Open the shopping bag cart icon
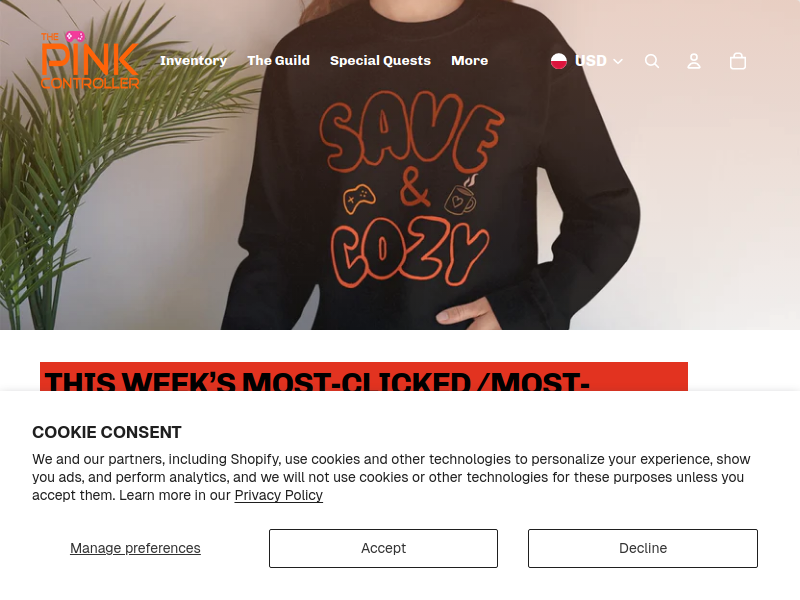 click(738, 61)
